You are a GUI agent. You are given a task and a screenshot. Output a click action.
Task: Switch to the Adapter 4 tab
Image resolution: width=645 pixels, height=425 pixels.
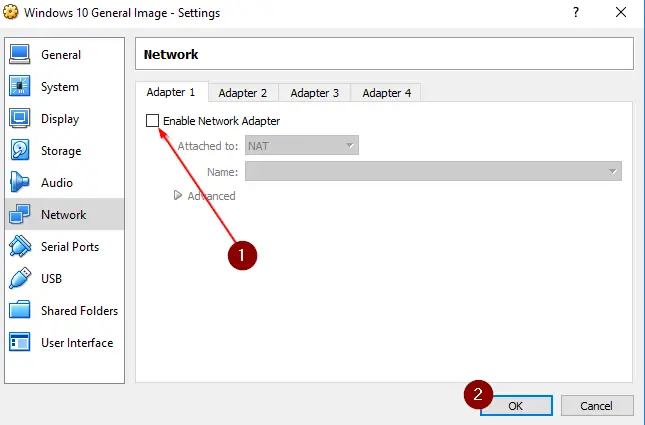point(386,93)
